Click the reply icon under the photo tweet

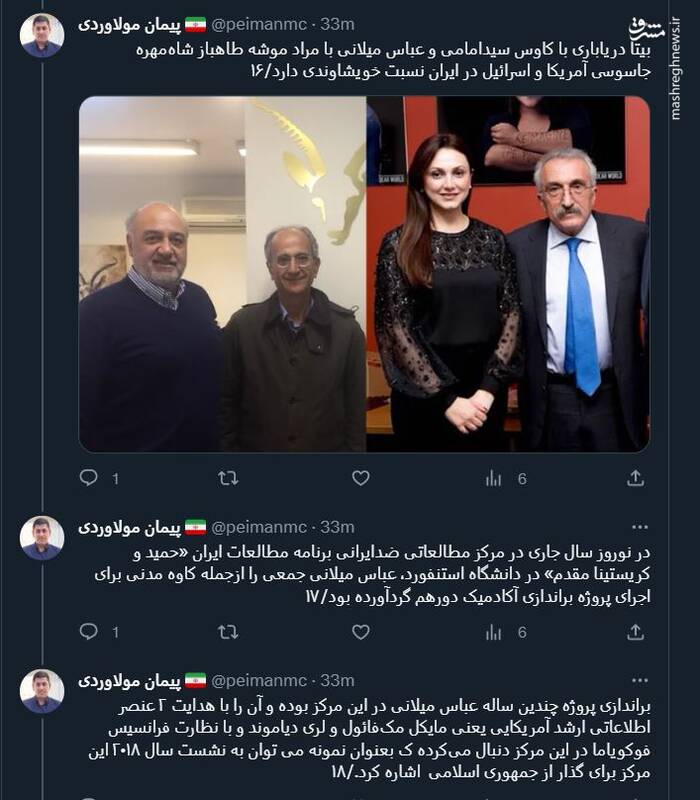(89, 478)
